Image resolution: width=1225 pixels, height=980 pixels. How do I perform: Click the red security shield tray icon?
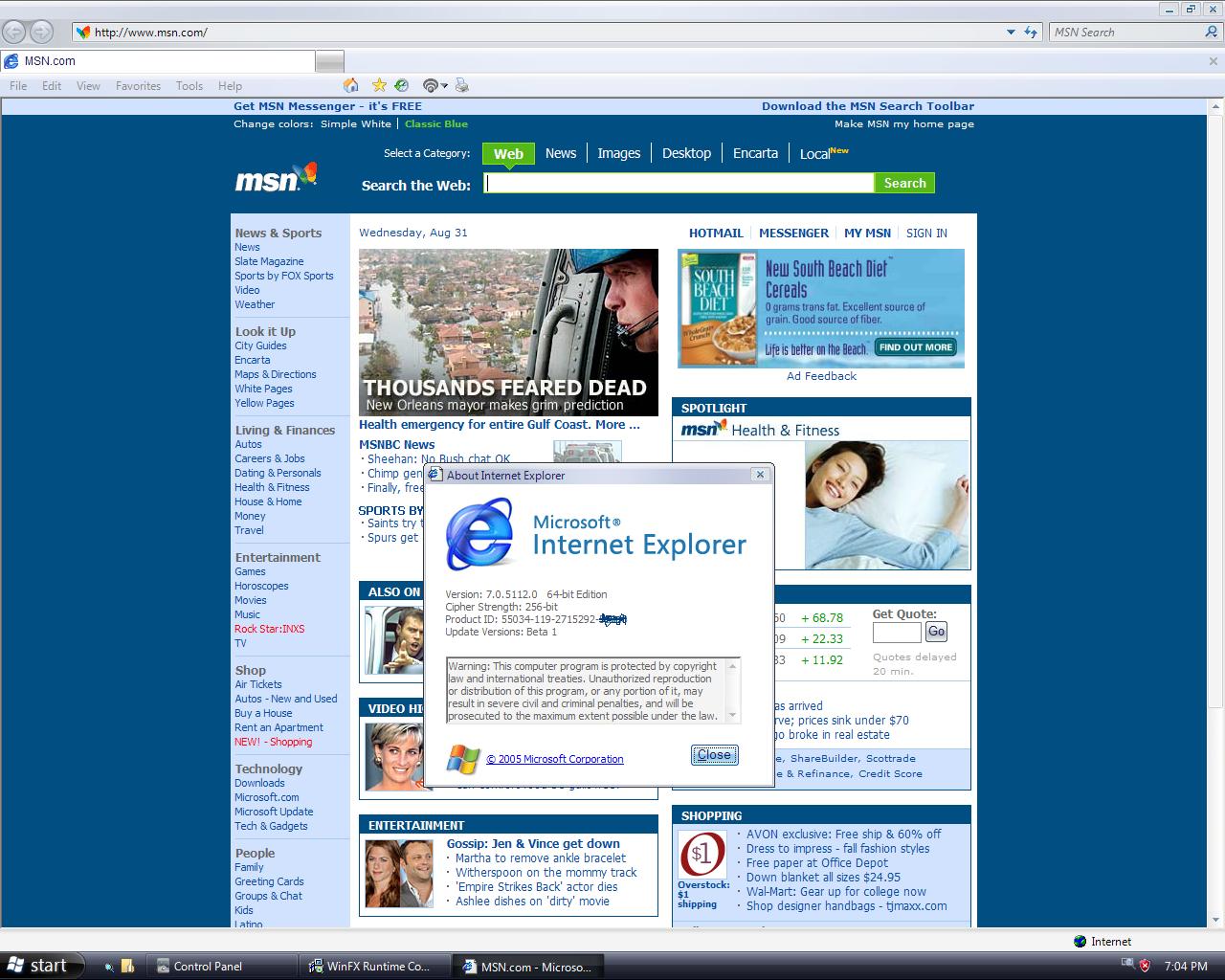(x=1144, y=966)
